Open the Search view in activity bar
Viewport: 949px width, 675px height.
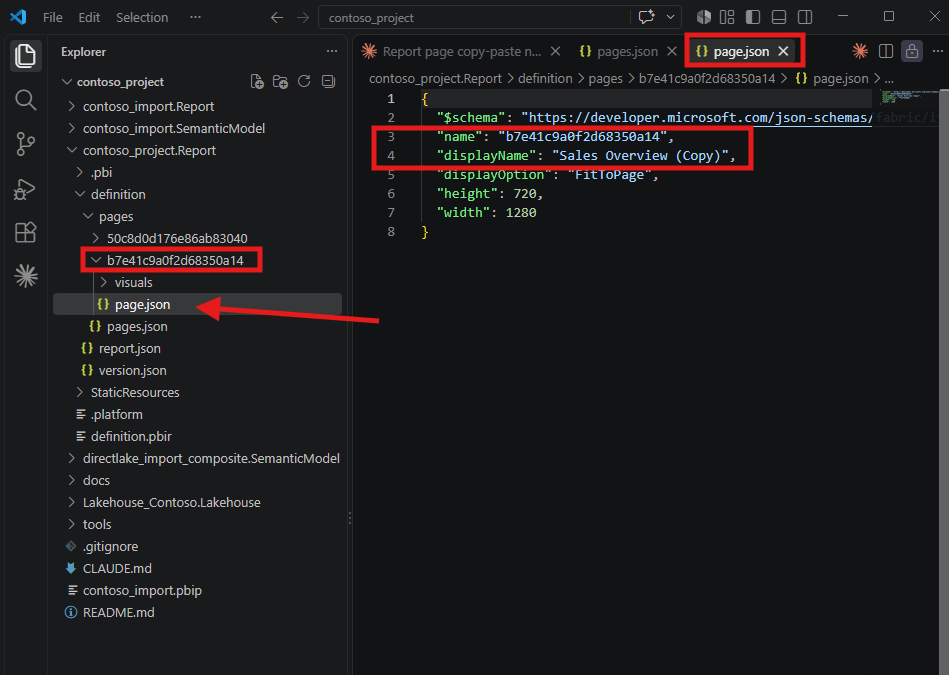coord(25,100)
